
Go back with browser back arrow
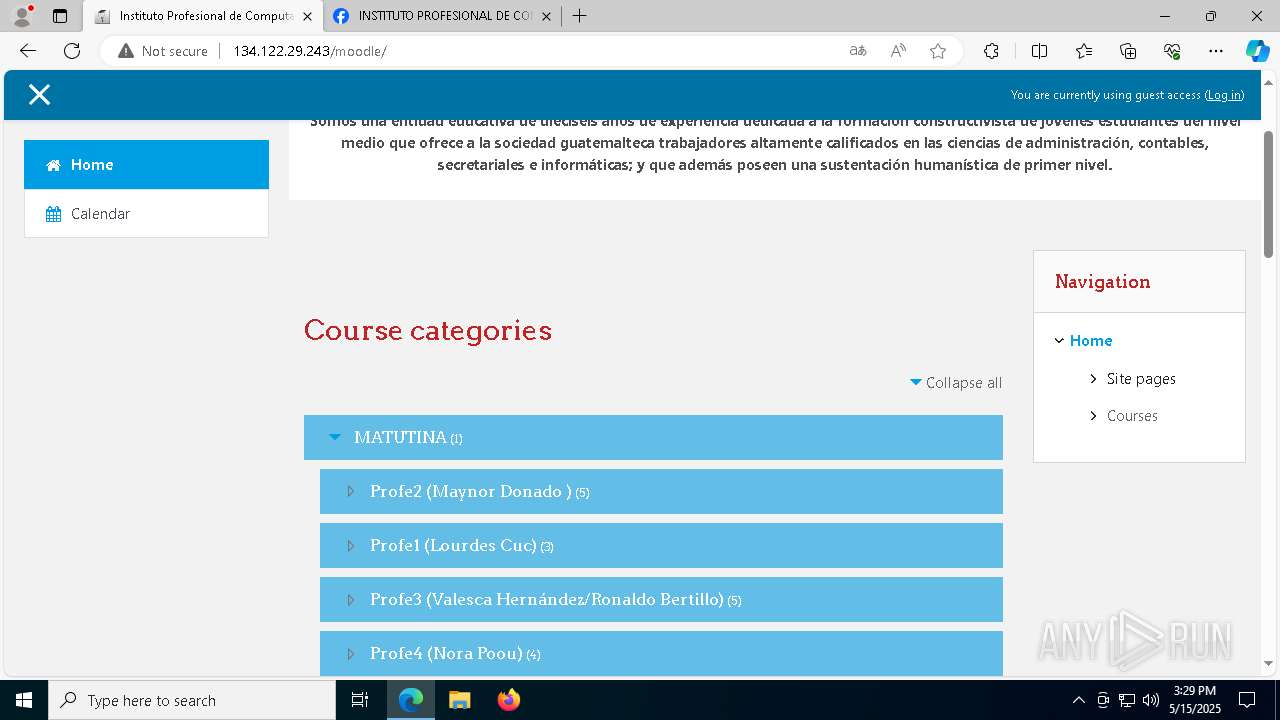tap(27, 51)
